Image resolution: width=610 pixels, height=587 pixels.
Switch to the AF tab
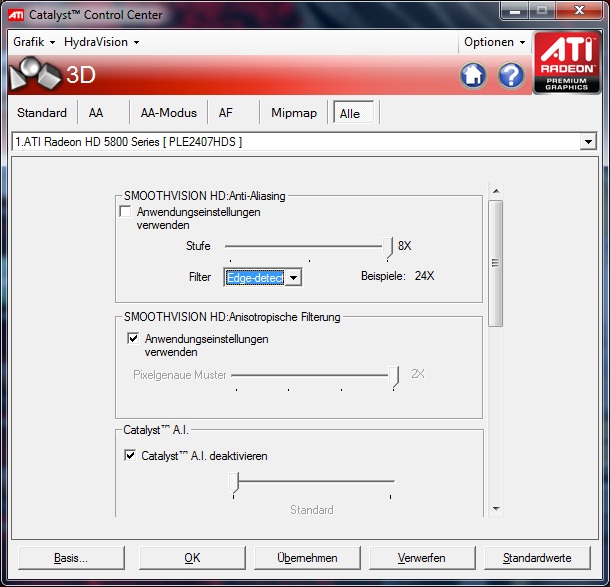point(226,113)
